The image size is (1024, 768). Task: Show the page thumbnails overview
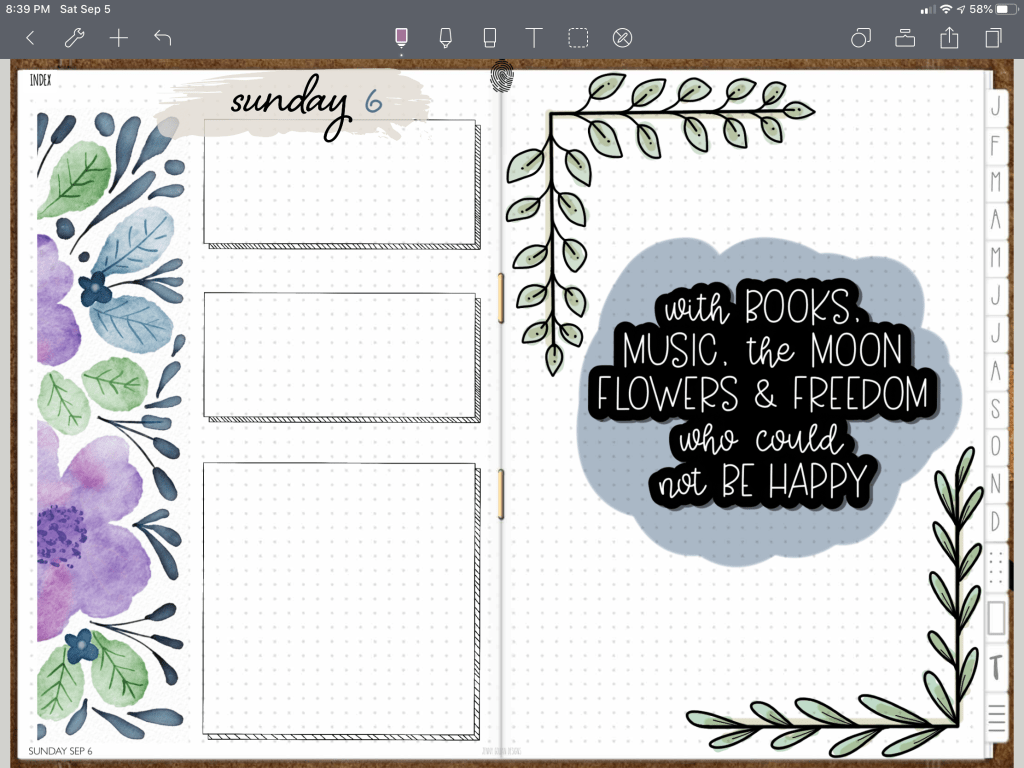tap(993, 38)
